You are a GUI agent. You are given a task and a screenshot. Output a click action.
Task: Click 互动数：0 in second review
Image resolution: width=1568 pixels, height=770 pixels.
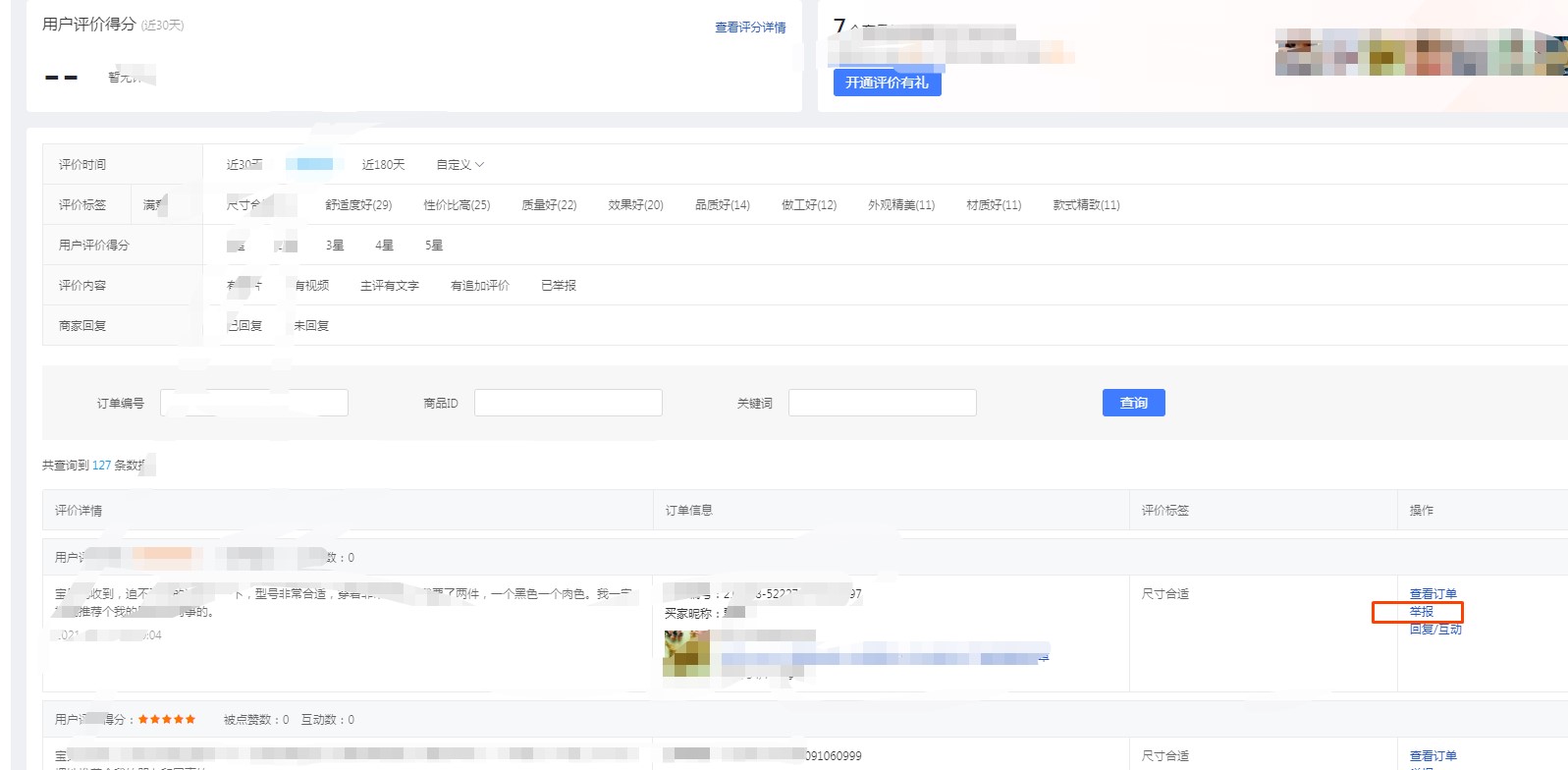(x=328, y=720)
